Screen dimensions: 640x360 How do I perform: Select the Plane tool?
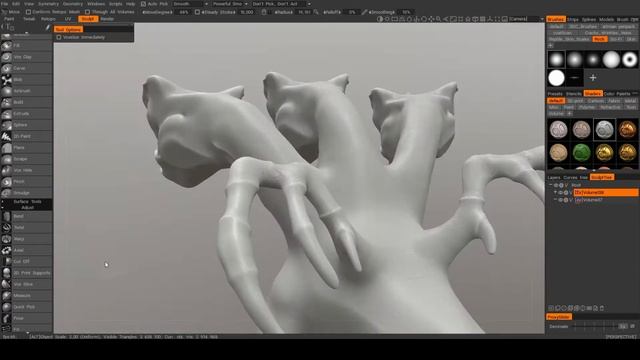[x=27, y=147]
